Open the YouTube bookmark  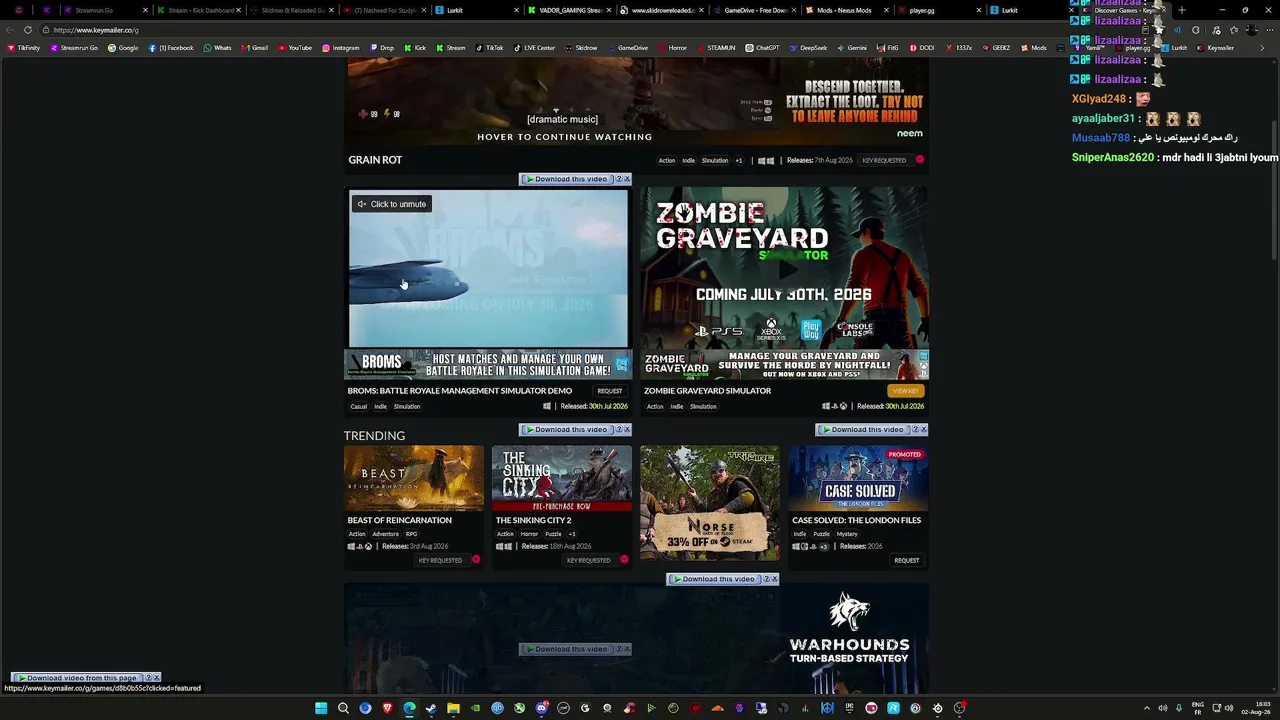295,48
